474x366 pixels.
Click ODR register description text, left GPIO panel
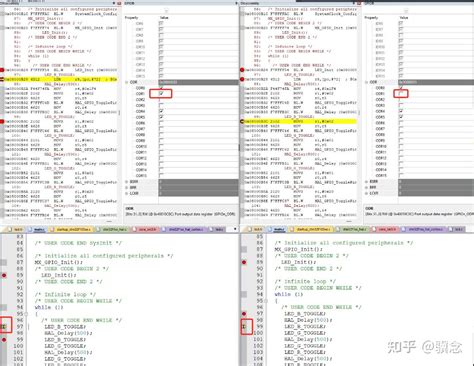pos(180,214)
